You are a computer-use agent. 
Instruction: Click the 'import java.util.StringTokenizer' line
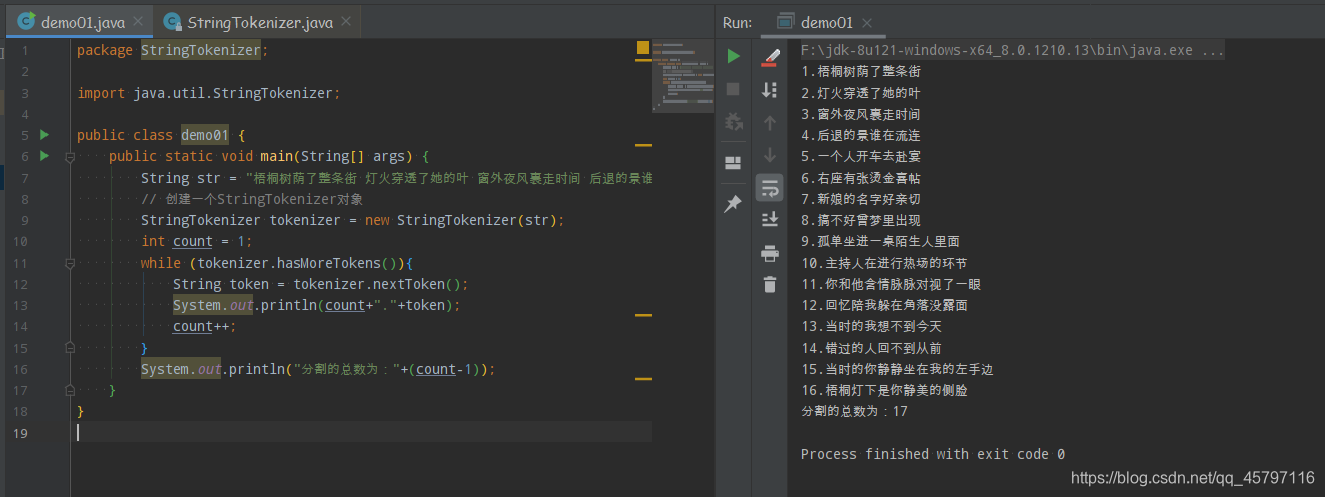click(209, 93)
